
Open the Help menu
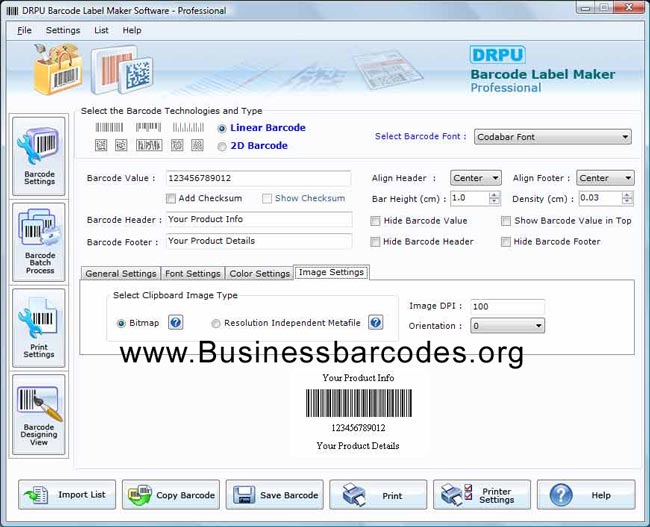132,30
